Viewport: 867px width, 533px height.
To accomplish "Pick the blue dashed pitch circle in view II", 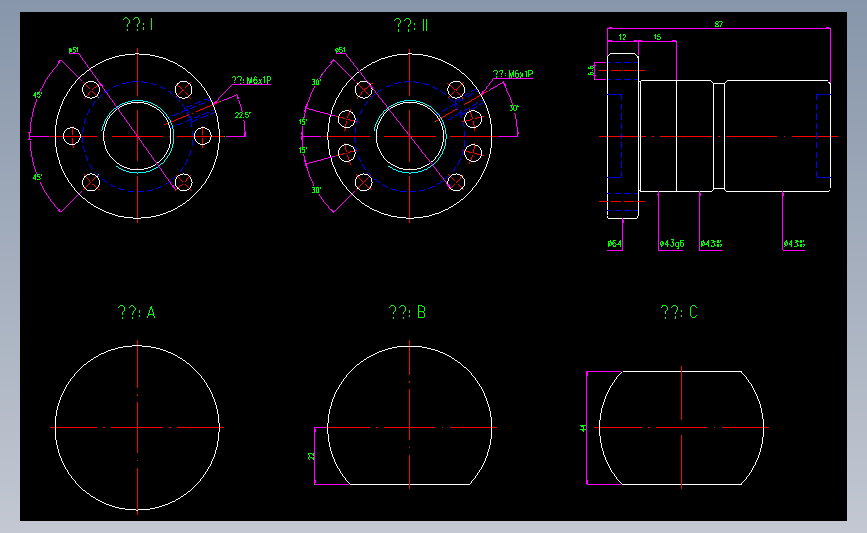I will point(410,136).
